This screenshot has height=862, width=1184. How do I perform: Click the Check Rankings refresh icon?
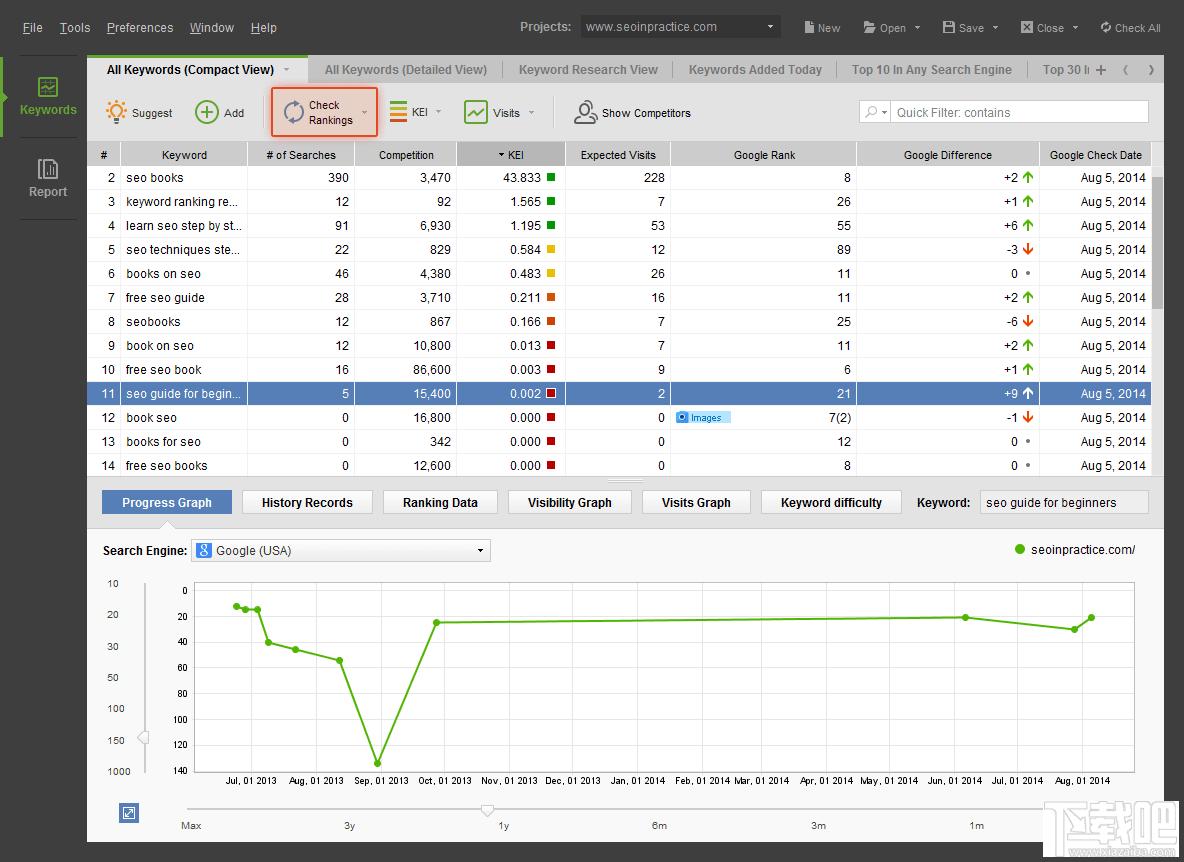(x=294, y=112)
